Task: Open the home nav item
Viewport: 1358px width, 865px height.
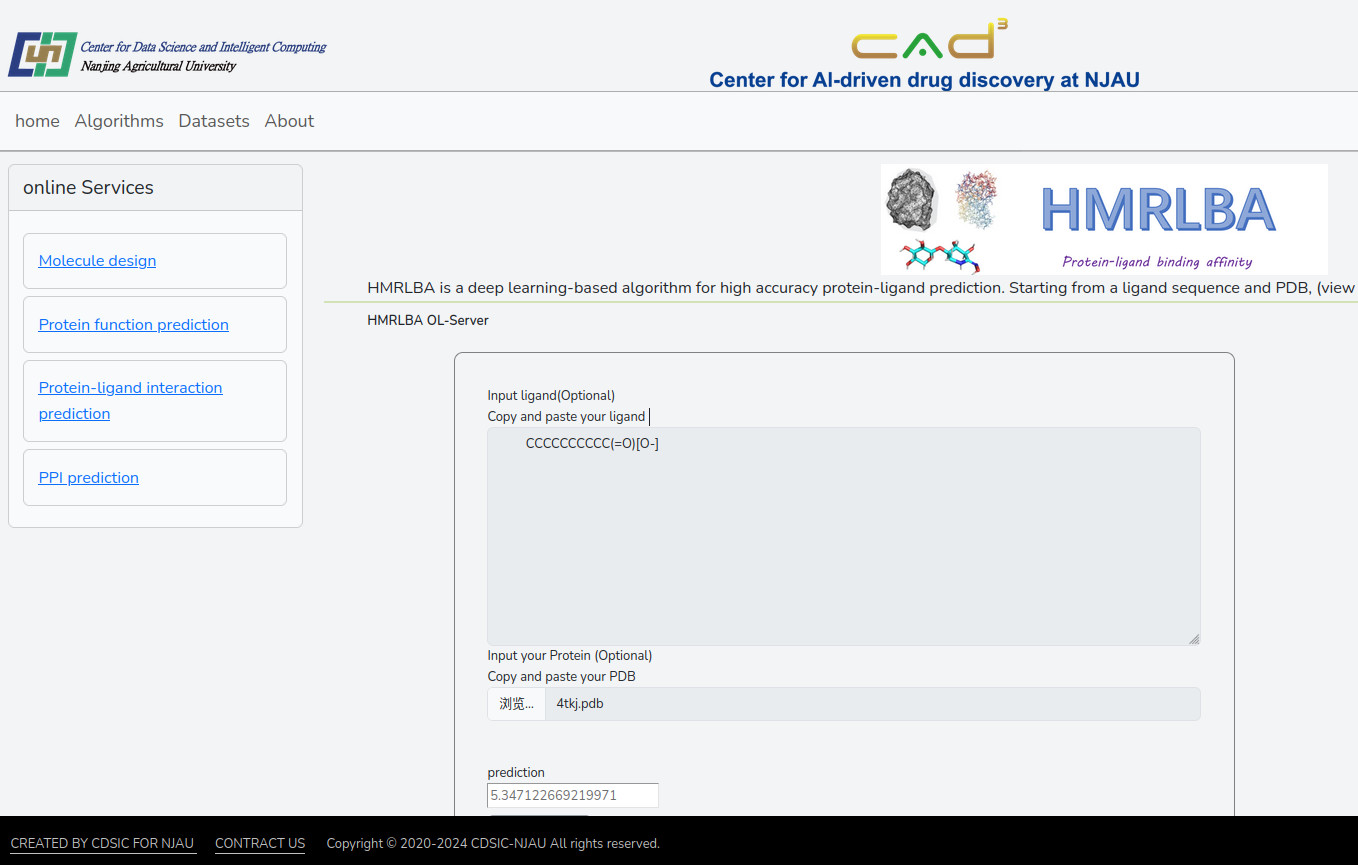Action: point(37,121)
